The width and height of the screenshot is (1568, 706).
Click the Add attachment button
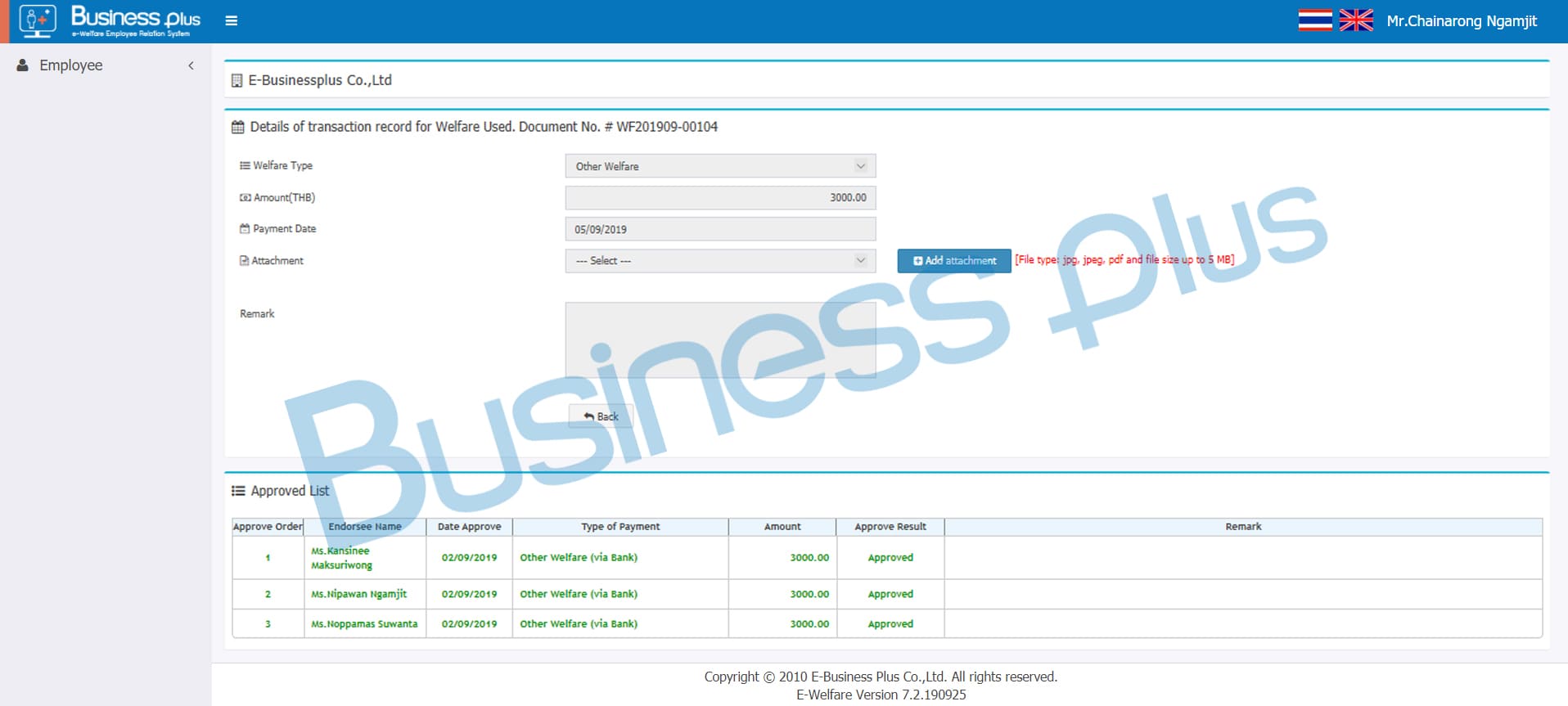(x=954, y=261)
